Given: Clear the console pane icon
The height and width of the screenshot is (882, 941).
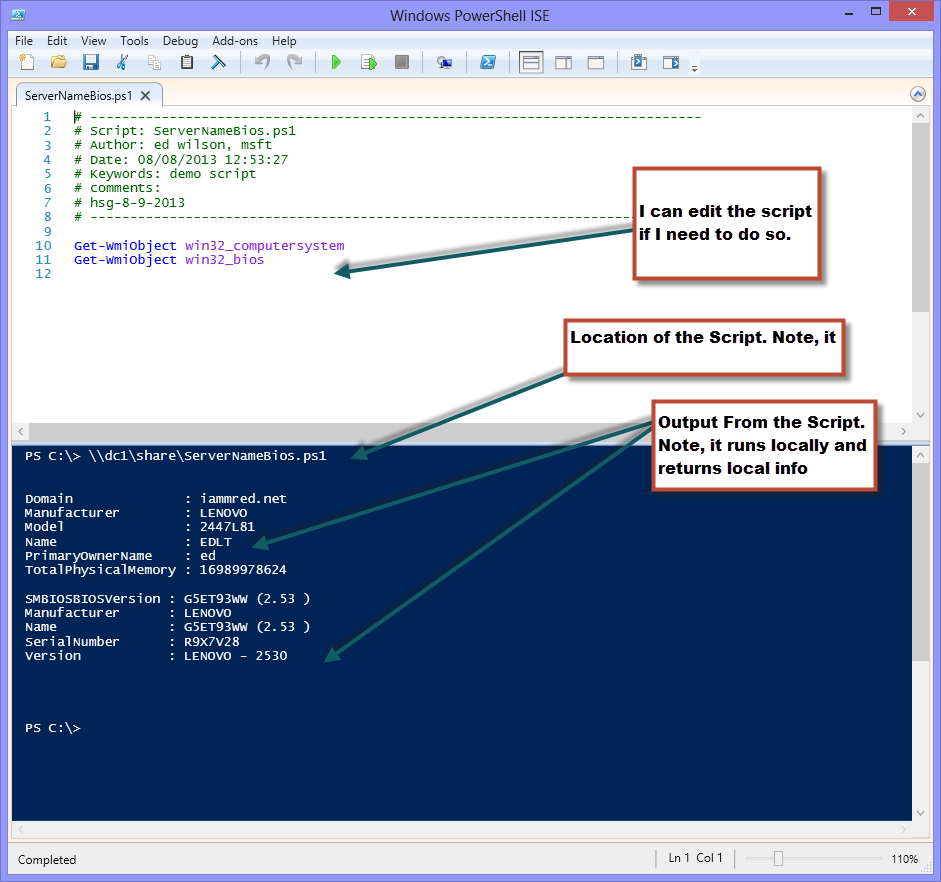Looking at the screenshot, I should pos(218,62).
